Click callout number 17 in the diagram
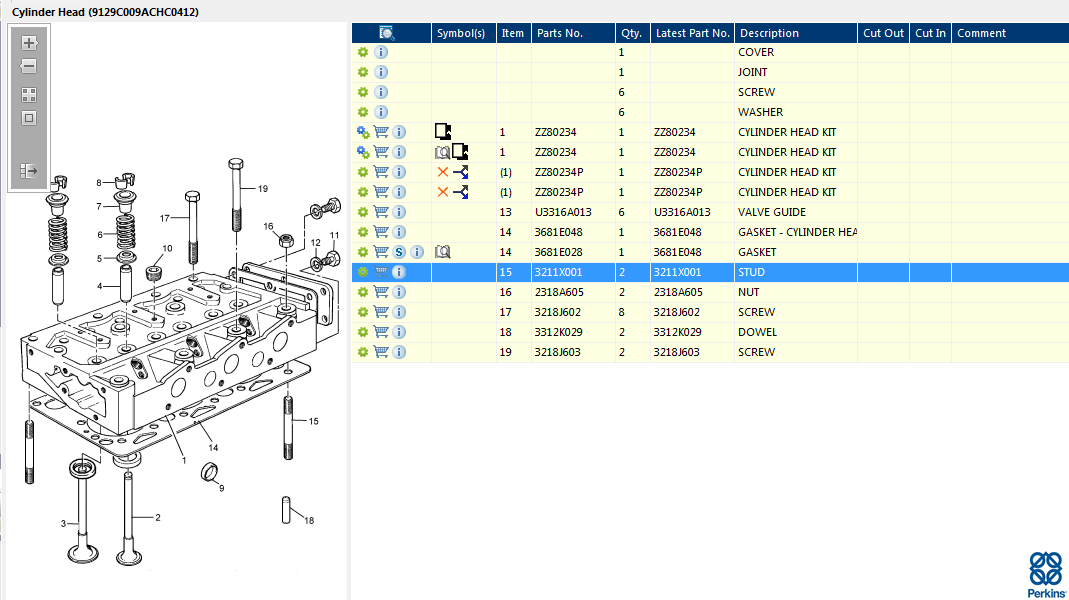Viewport: 1069px width, 600px height. click(164, 218)
